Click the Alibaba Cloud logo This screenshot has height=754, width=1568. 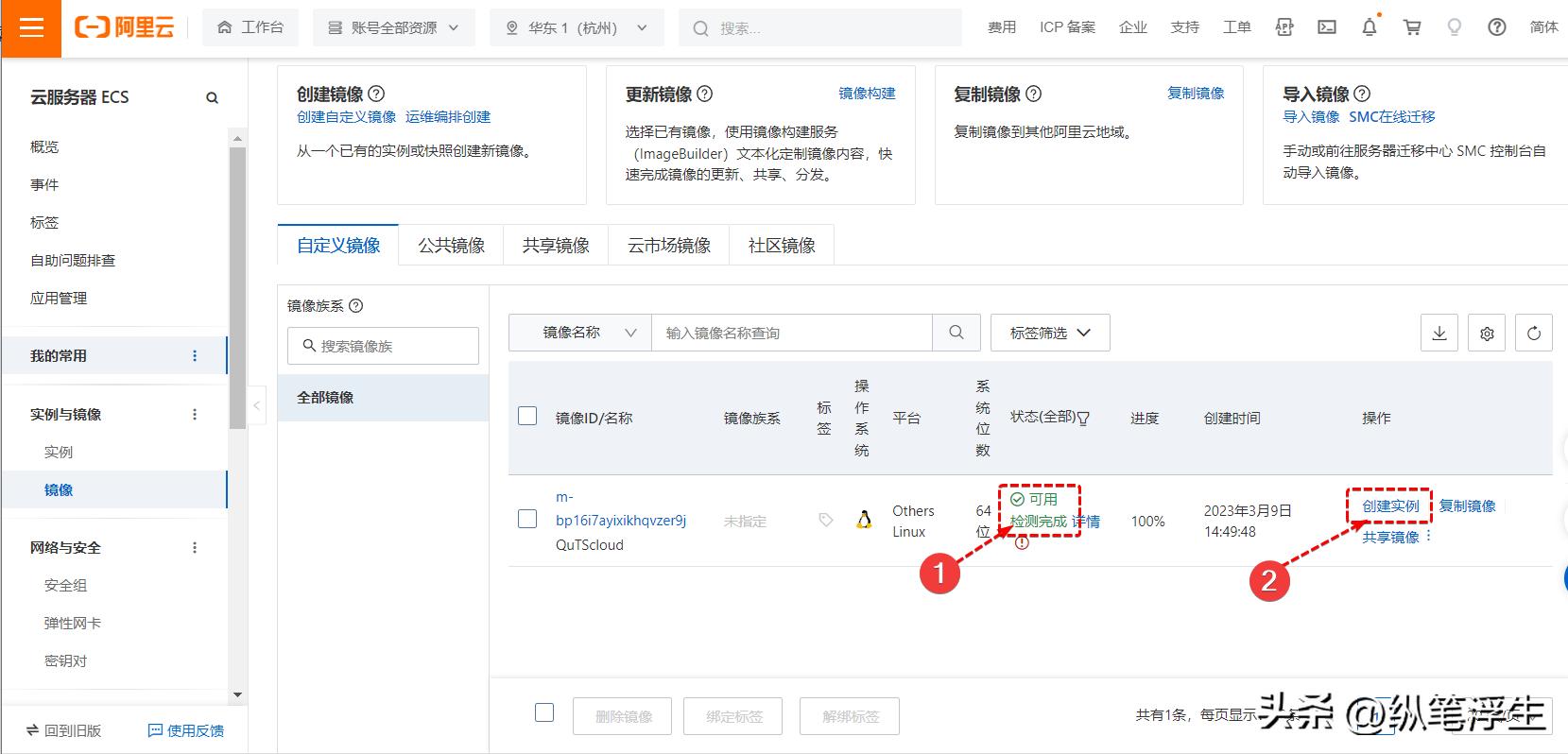[x=124, y=28]
